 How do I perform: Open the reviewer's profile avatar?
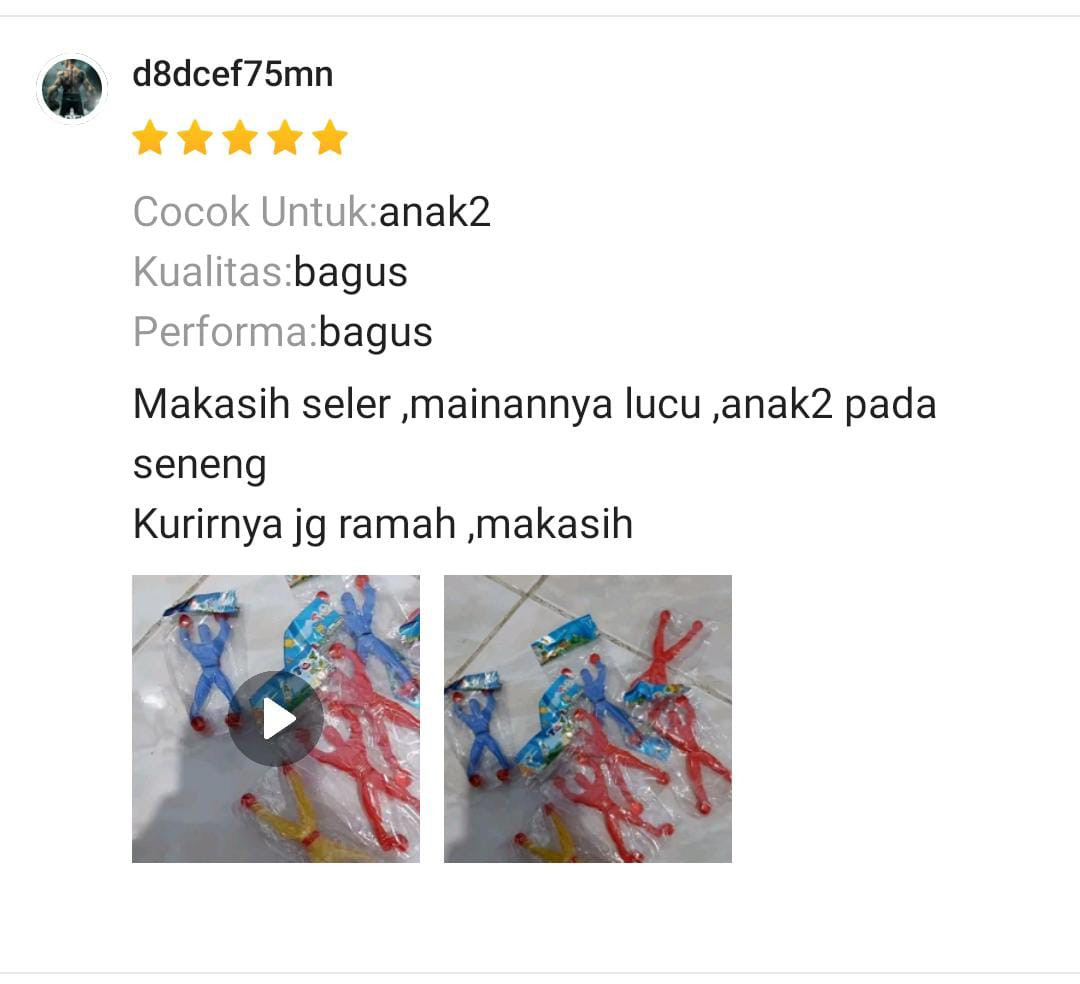pyautogui.click(x=72, y=88)
